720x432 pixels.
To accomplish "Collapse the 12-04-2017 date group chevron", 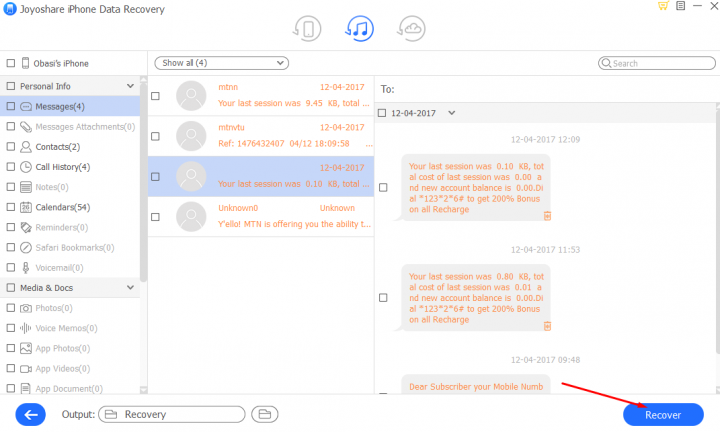I will [452, 113].
